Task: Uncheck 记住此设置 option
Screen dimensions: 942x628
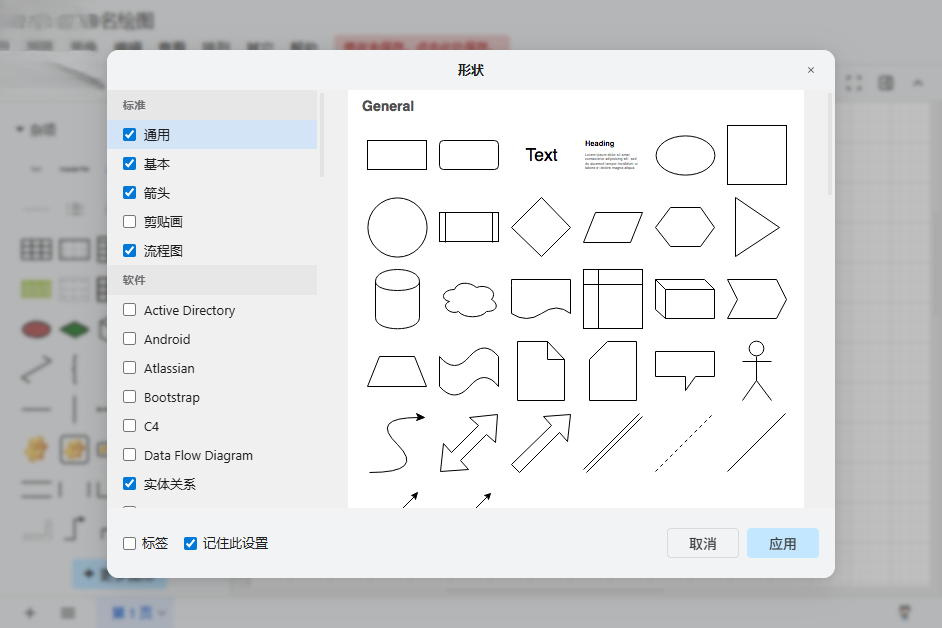Action: pyautogui.click(x=190, y=543)
